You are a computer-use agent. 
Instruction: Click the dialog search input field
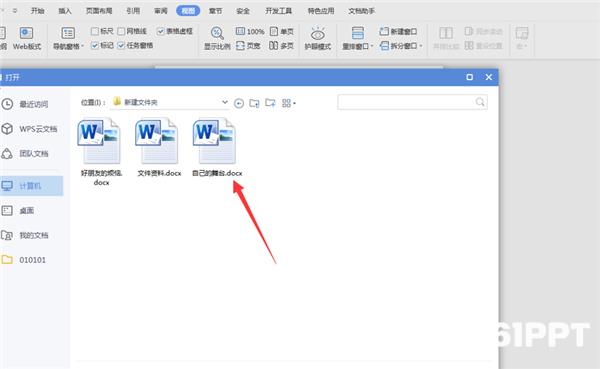(412, 102)
